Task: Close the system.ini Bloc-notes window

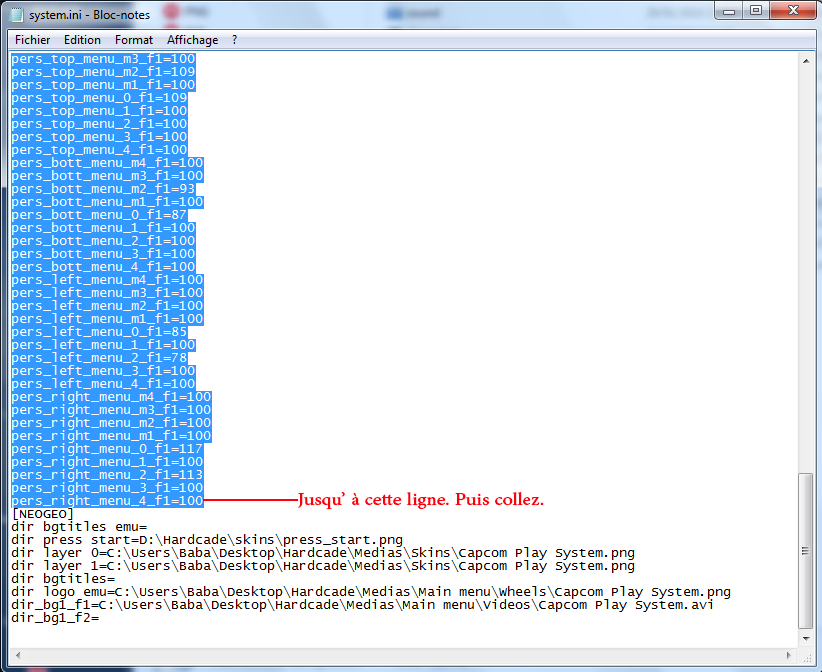Action: (793, 10)
